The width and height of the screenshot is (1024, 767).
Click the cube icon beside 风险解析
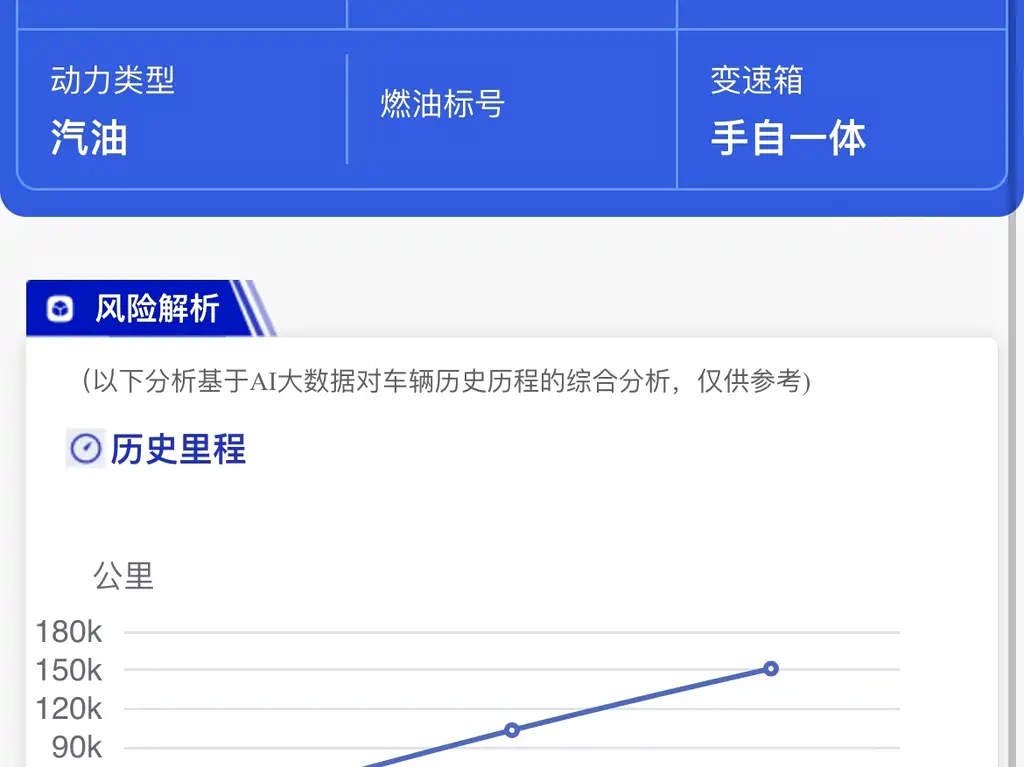61,309
